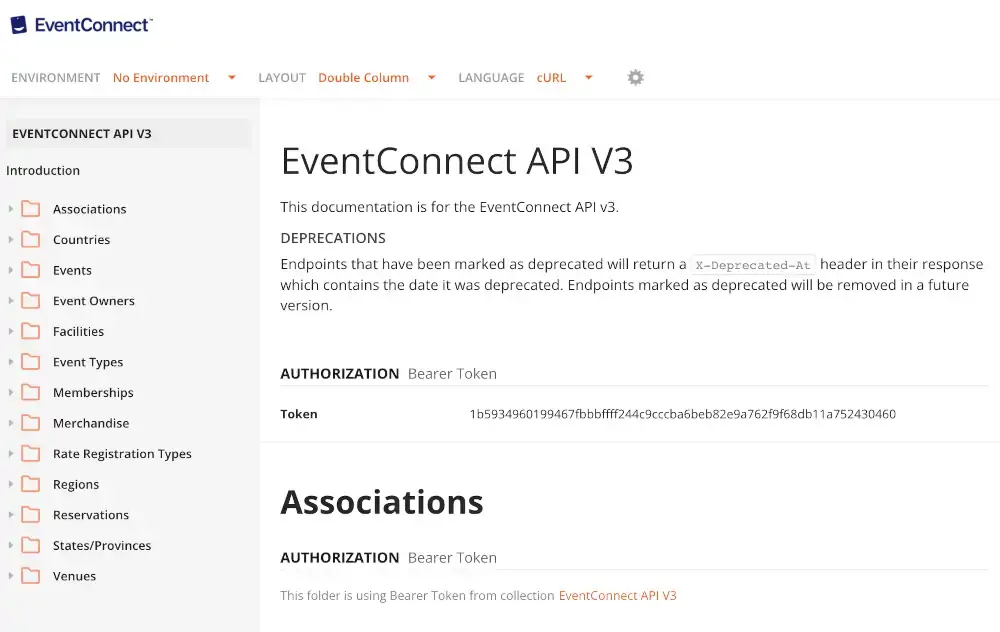1000x632 pixels.
Task: Open the cURL language dropdown
Action: [565, 78]
